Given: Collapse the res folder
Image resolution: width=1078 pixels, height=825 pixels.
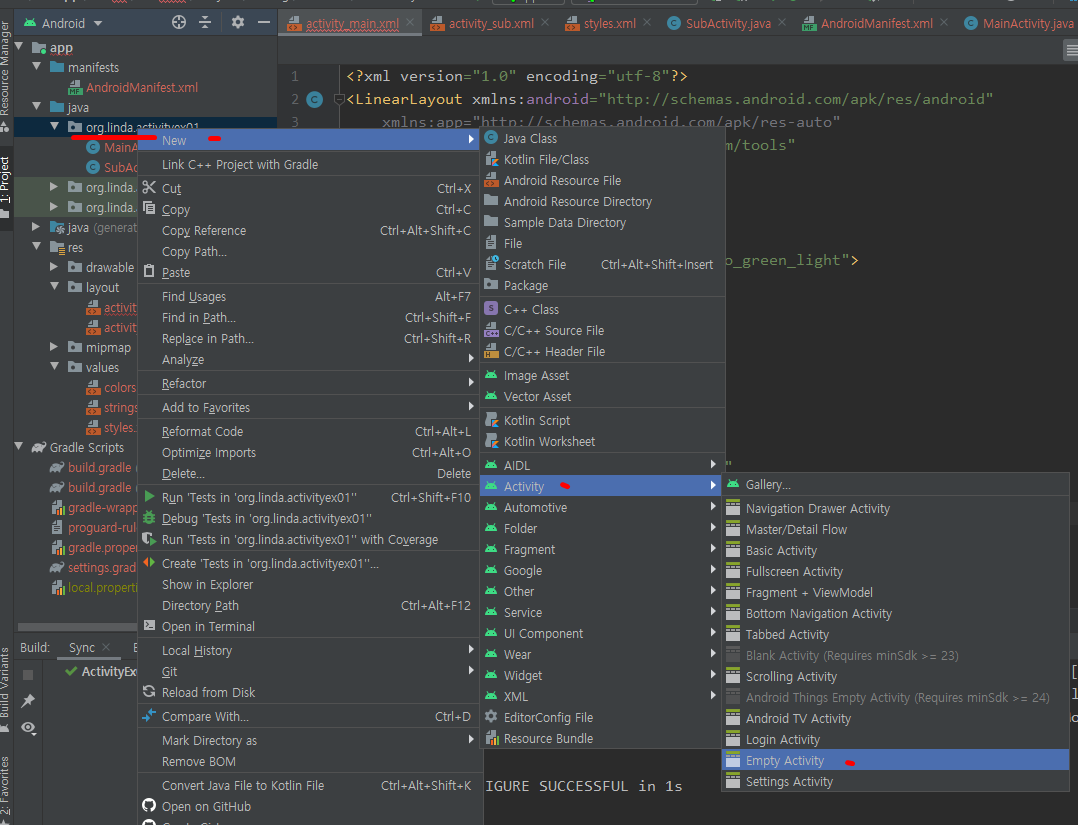Looking at the screenshot, I should click(37, 246).
